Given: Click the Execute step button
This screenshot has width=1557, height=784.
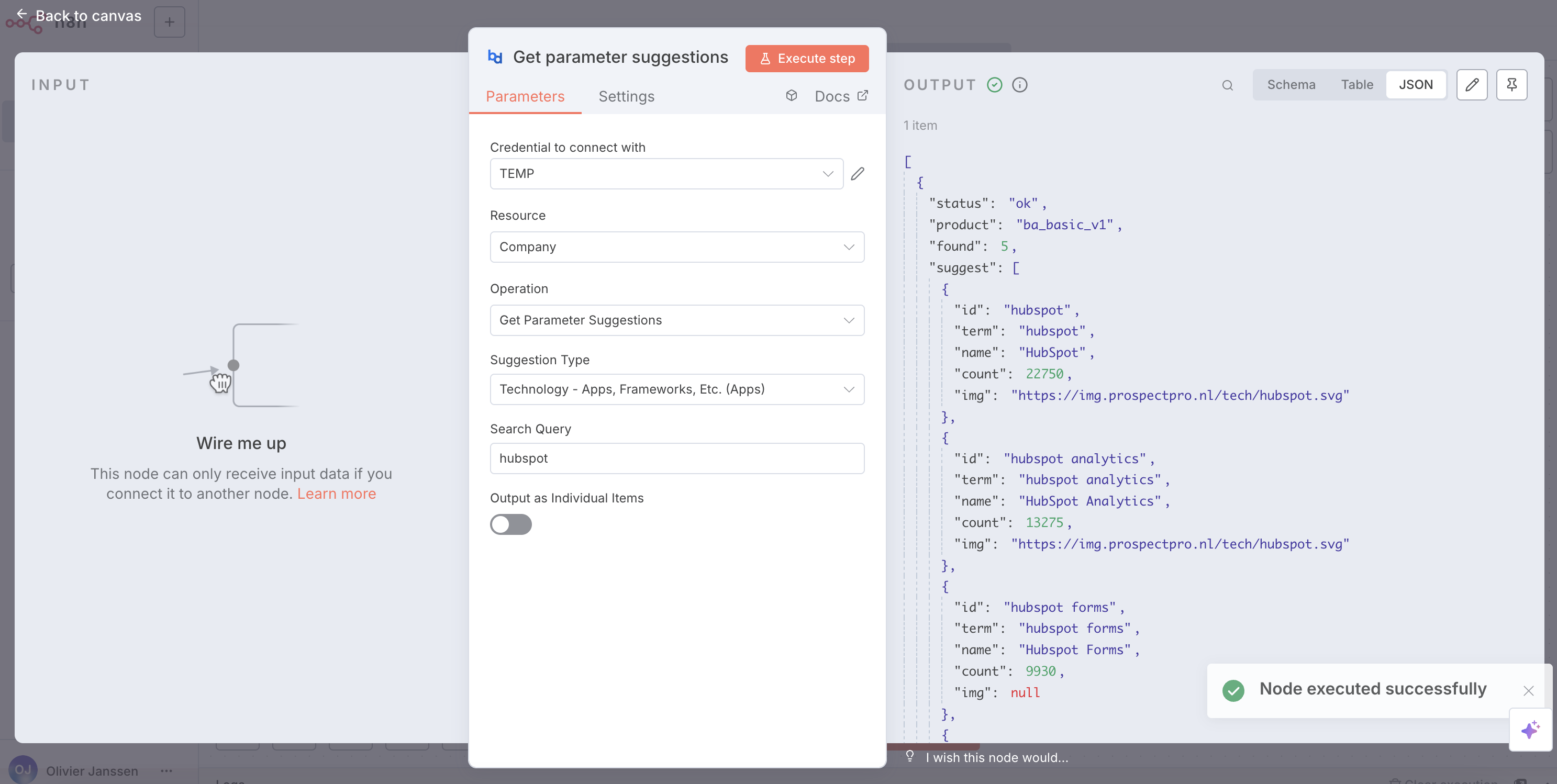Looking at the screenshot, I should (807, 59).
